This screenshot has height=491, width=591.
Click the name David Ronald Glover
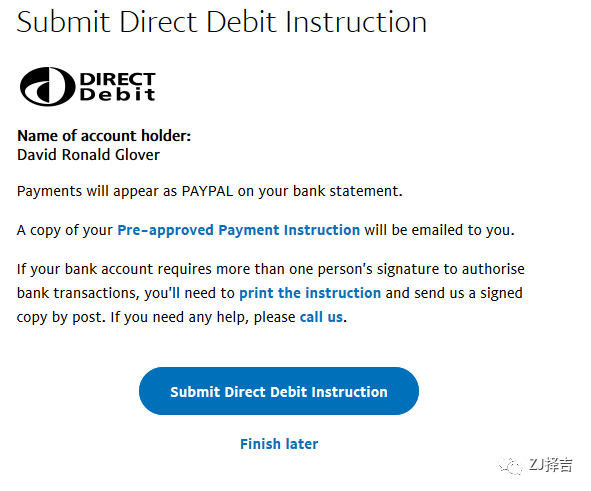[x=88, y=155]
